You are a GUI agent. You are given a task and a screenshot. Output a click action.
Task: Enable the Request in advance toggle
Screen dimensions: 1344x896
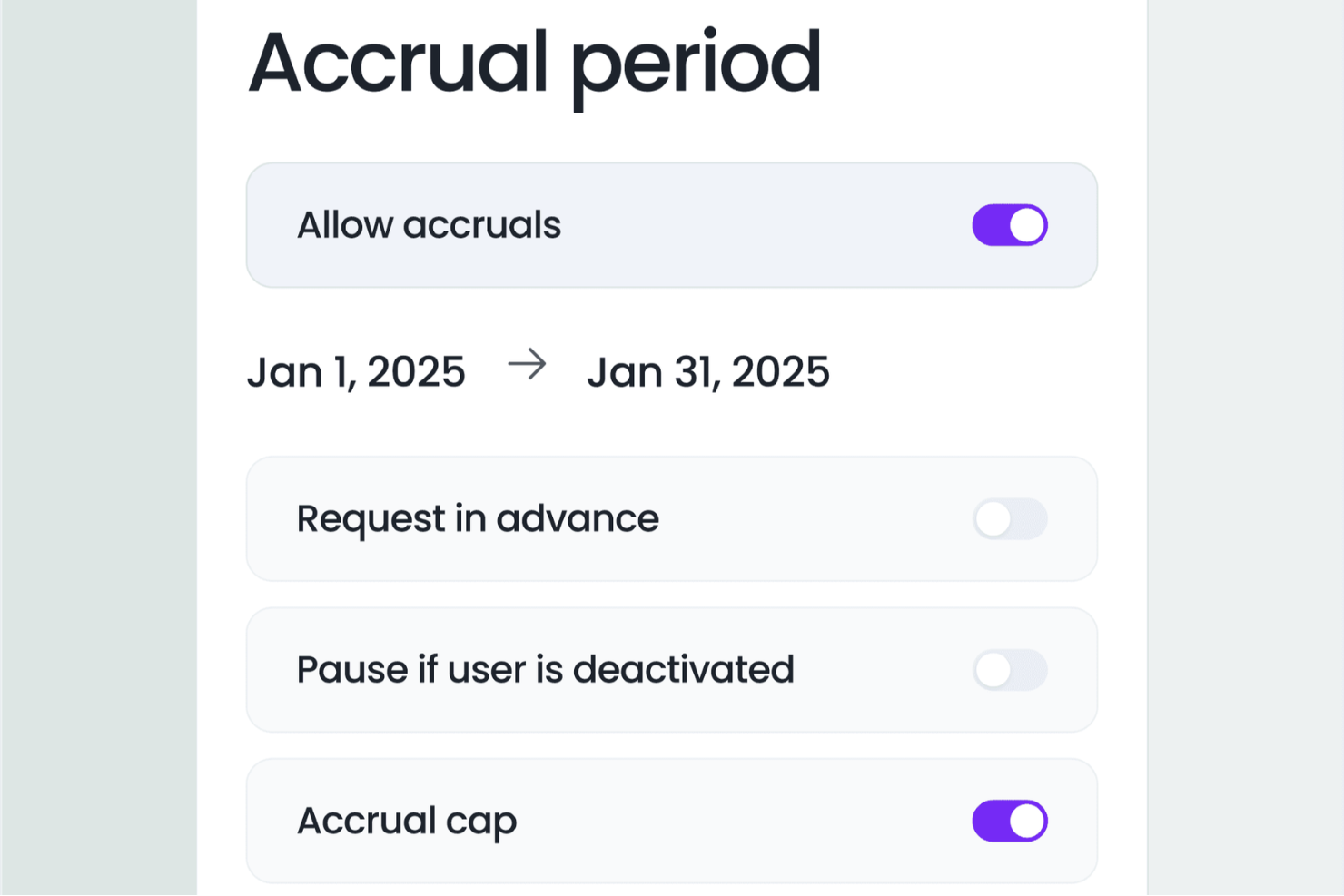1009,519
